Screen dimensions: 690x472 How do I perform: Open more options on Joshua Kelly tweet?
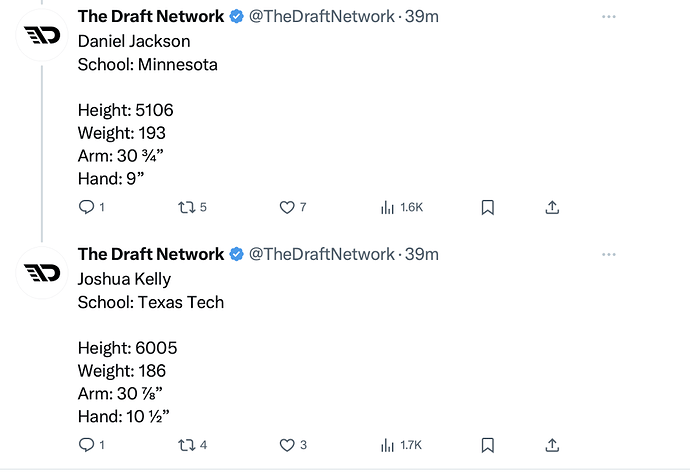[609, 254]
